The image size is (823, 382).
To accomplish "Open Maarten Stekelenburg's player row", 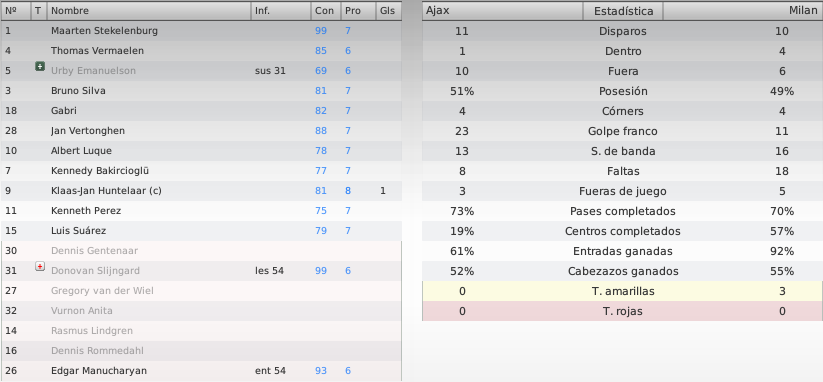I will pyautogui.click(x=202, y=31).
